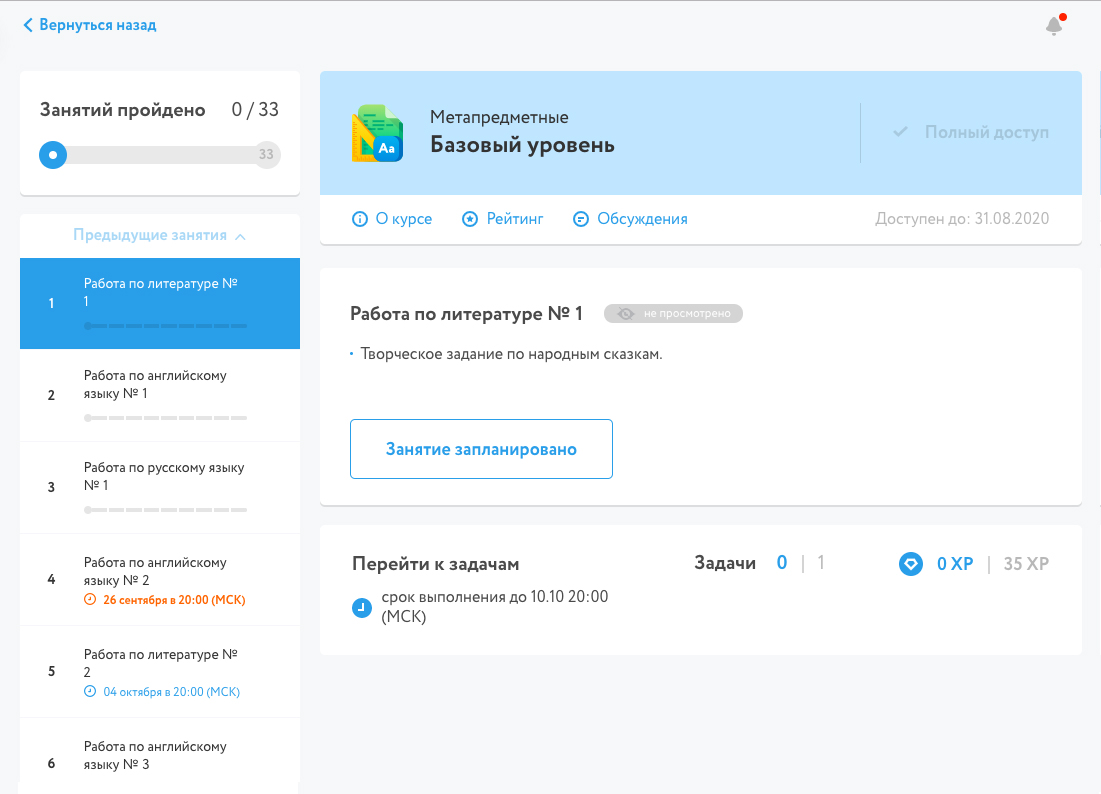Click the 'Занятие запланировано' button
This screenshot has width=1101, height=794.
click(481, 449)
